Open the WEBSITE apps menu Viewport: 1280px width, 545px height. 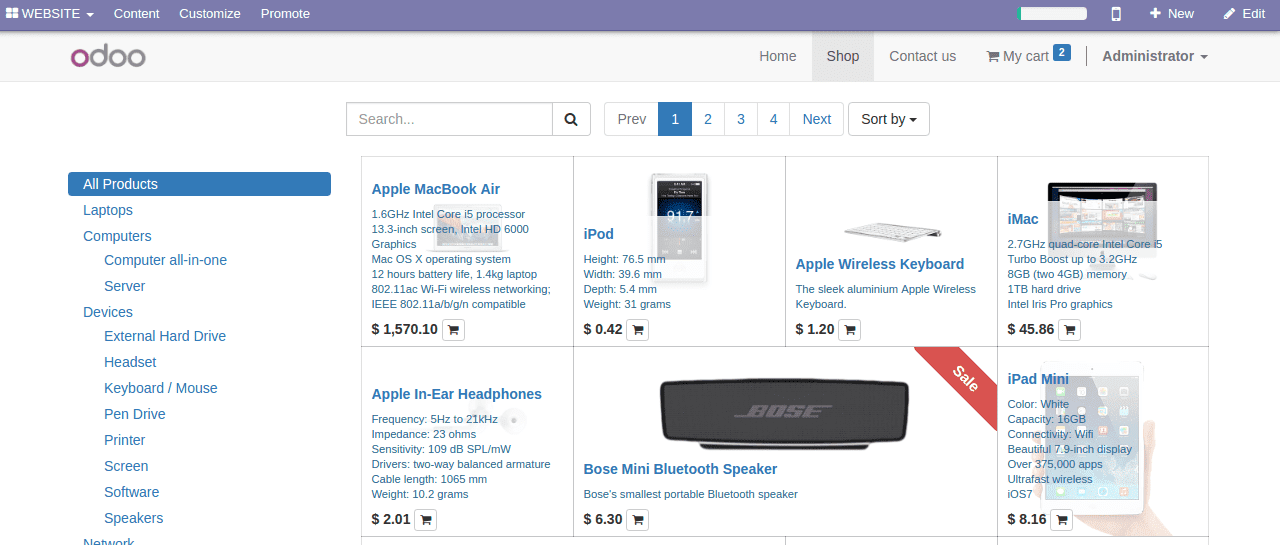tap(50, 14)
